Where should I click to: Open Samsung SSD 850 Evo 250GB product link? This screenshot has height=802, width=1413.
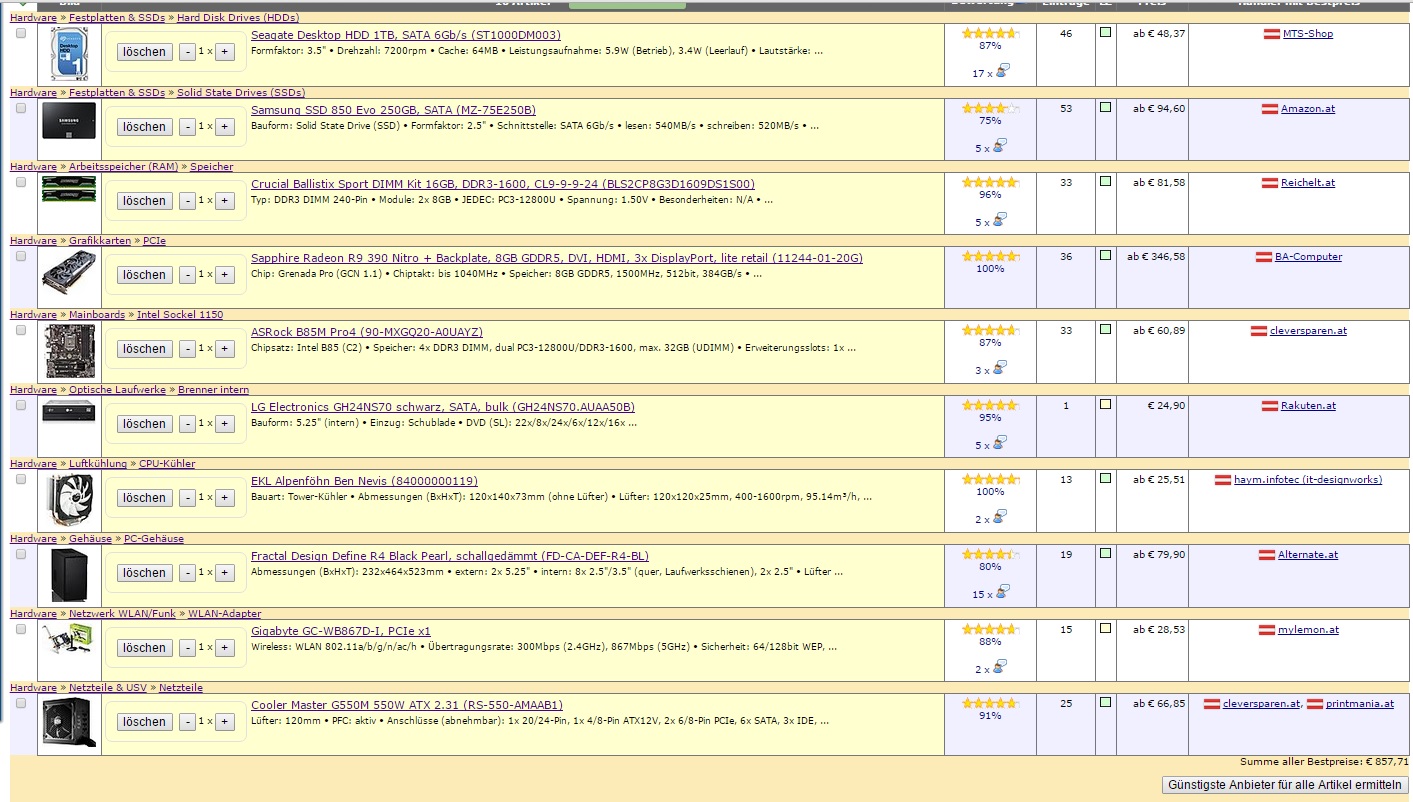[393, 110]
